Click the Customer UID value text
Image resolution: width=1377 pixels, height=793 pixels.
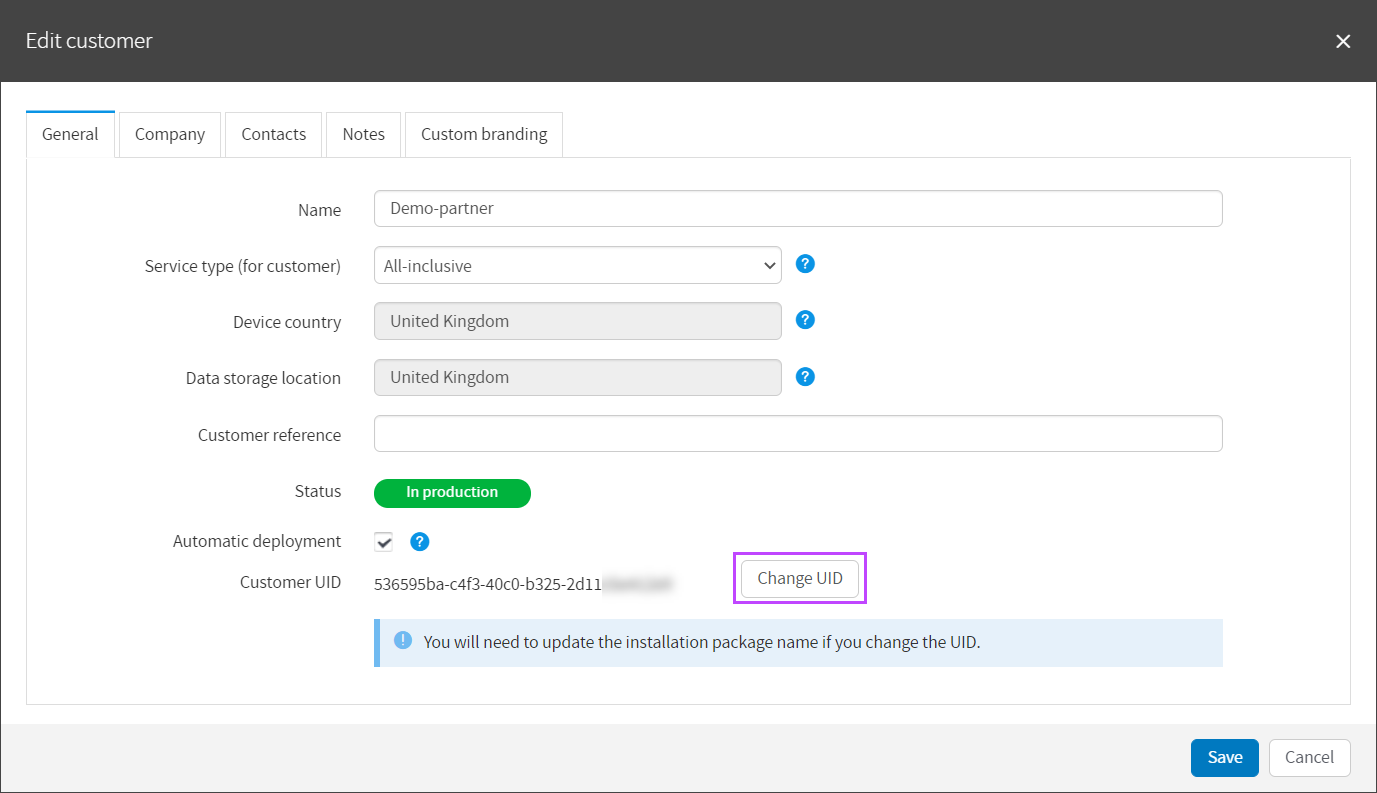tap(524, 583)
